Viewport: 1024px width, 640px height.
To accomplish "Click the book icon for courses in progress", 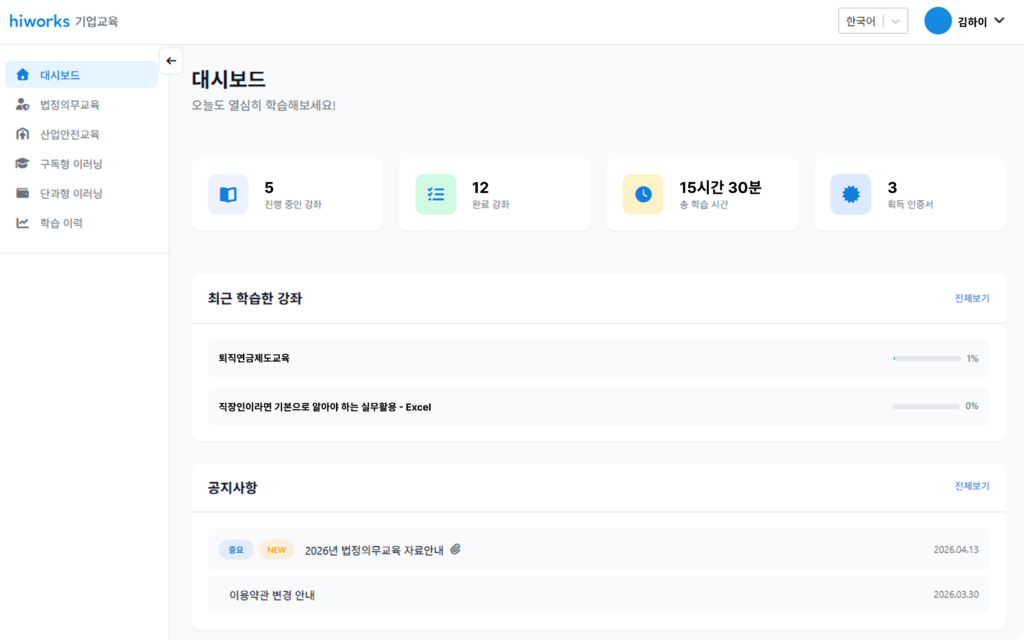I will point(228,194).
